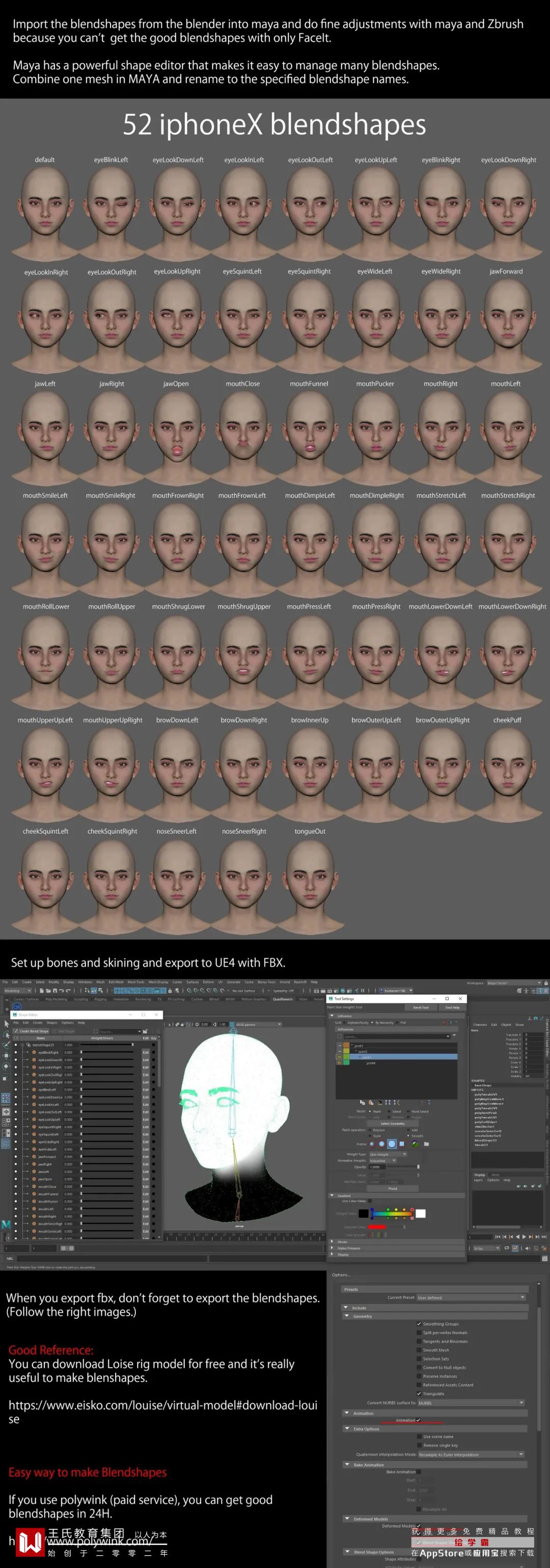Click the Reset Tool button
The image size is (550, 1568).
click(421, 1007)
